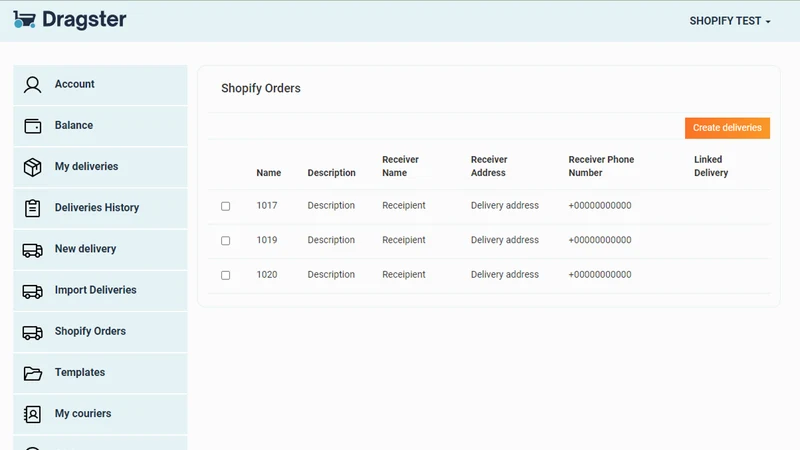Viewport: 800px width, 450px height.
Task: Click the Name column header
Action: [268, 173]
